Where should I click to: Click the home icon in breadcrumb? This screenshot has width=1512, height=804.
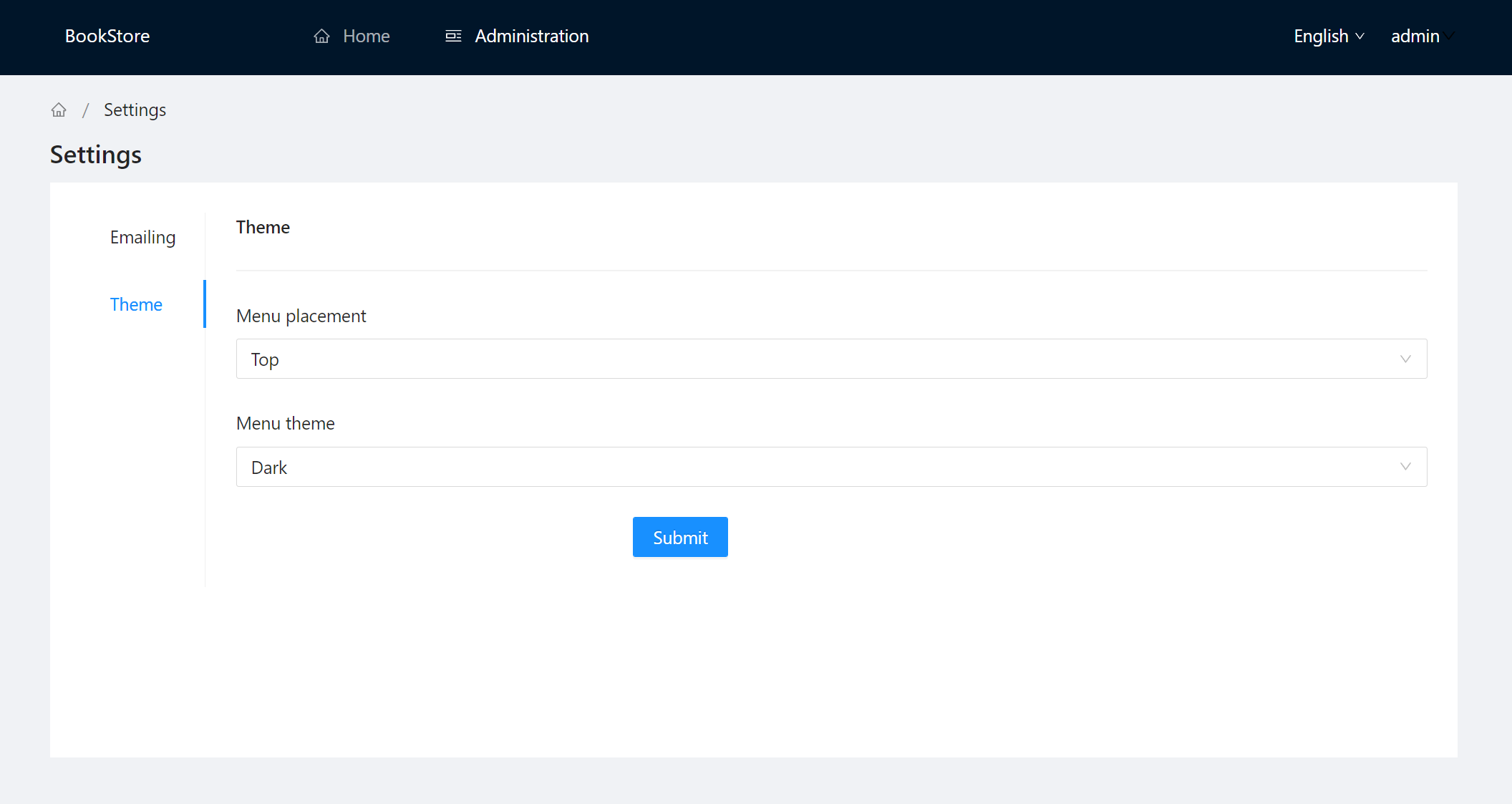(x=59, y=110)
